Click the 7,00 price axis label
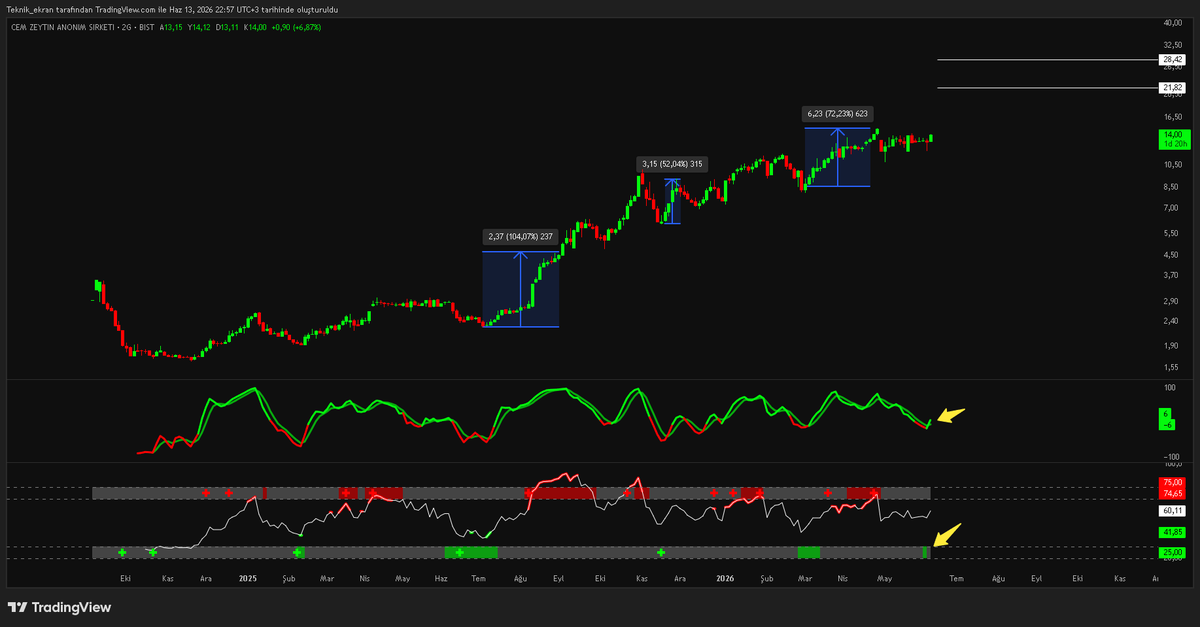Screen dimensions: 1200x627 [1172, 208]
